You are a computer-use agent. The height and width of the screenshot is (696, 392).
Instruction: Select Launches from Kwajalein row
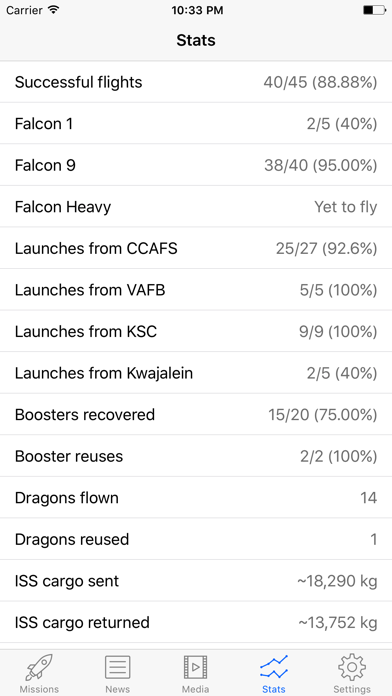coord(196,373)
